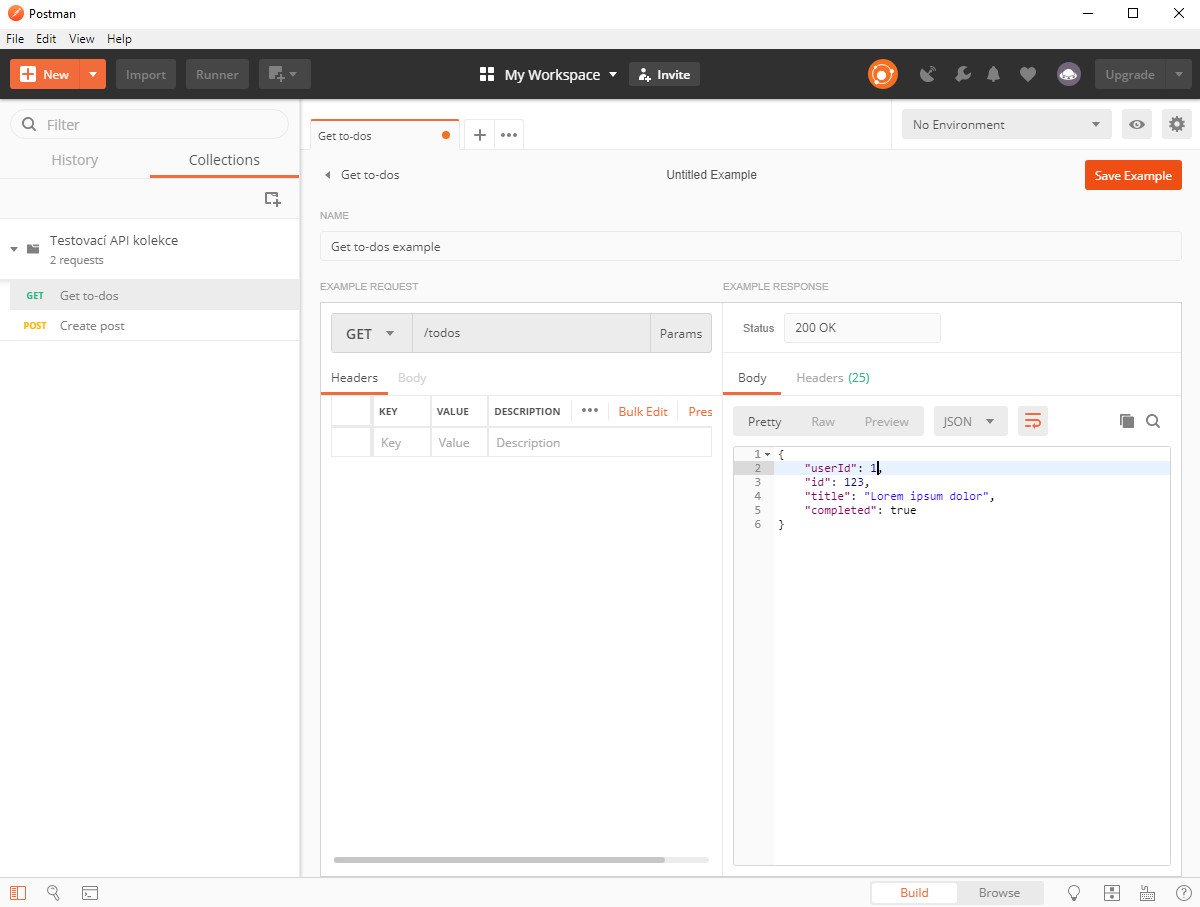Viewport: 1200px width, 907px height.
Task: Toggle line wrap in the response body
Action: 1033,421
